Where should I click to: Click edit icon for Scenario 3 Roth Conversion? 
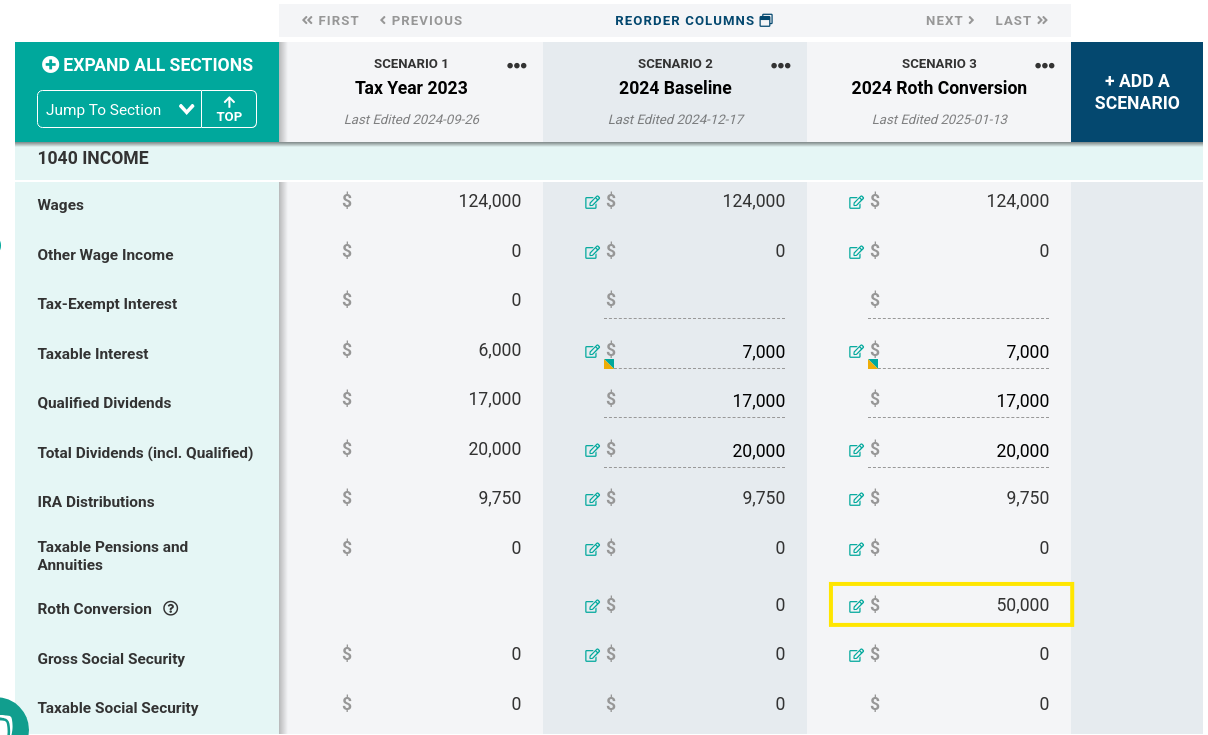pyautogui.click(x=856, y=606)
